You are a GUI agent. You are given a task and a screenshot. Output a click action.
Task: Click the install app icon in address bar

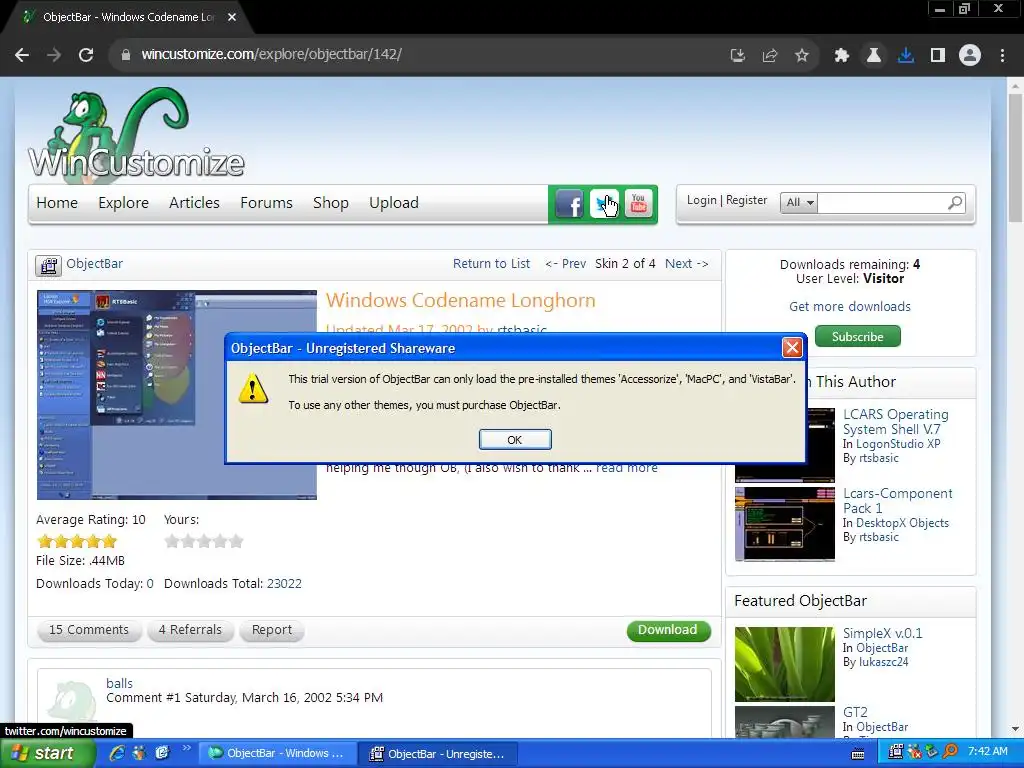coord(738,56)
